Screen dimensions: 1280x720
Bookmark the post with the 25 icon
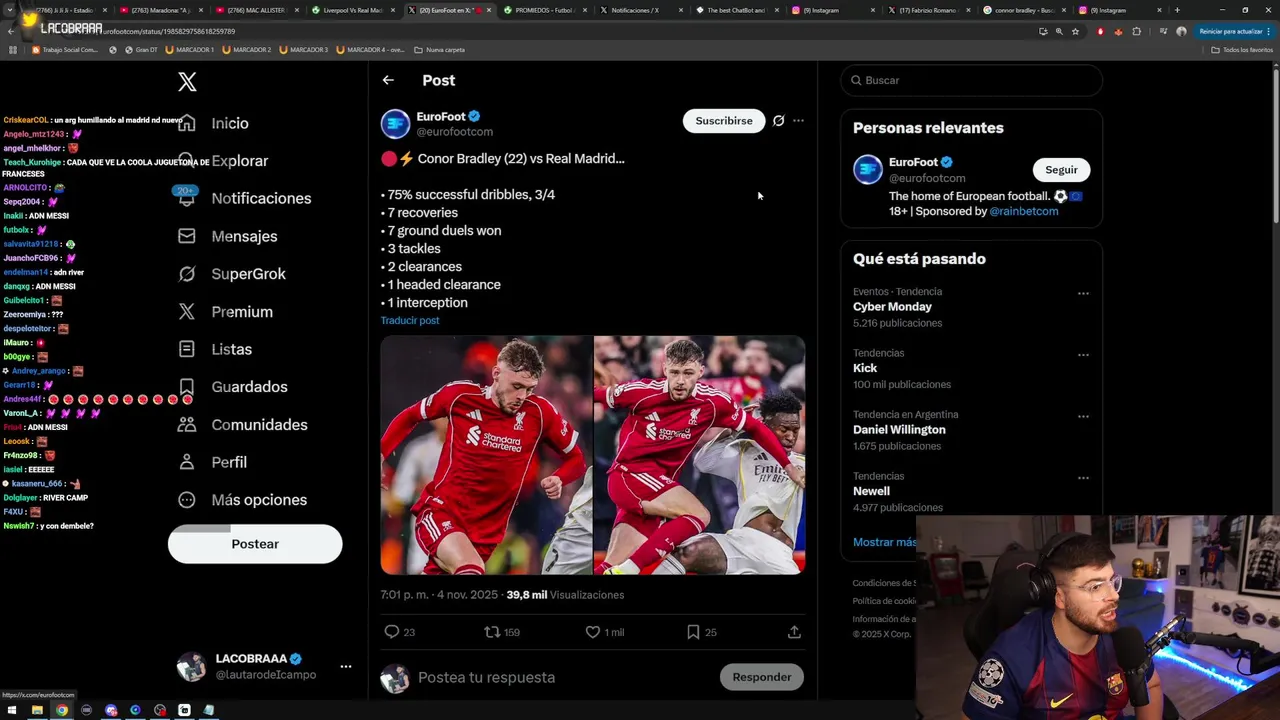(x=693, y=632)
